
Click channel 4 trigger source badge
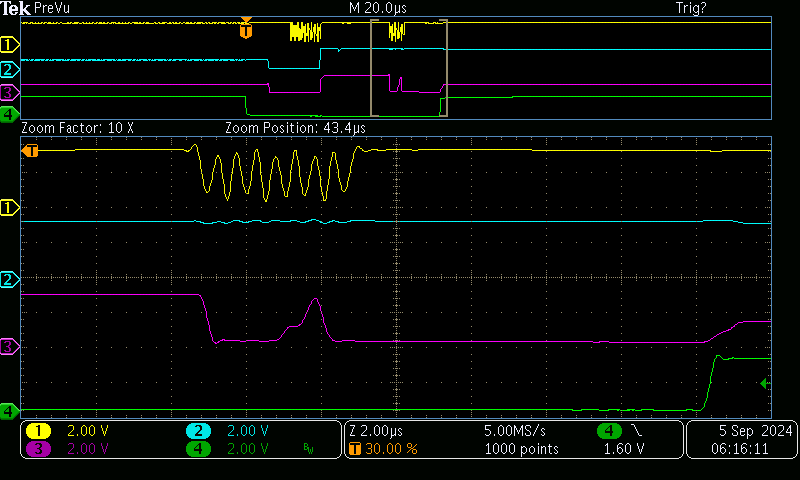point(609,431)
